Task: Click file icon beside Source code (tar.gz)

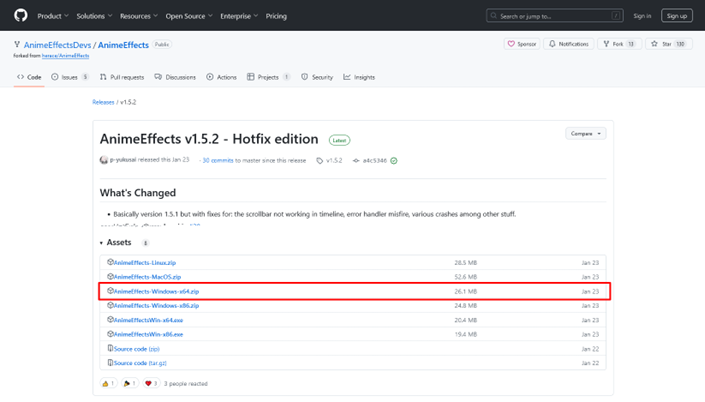Action: [x=110, y=363]
